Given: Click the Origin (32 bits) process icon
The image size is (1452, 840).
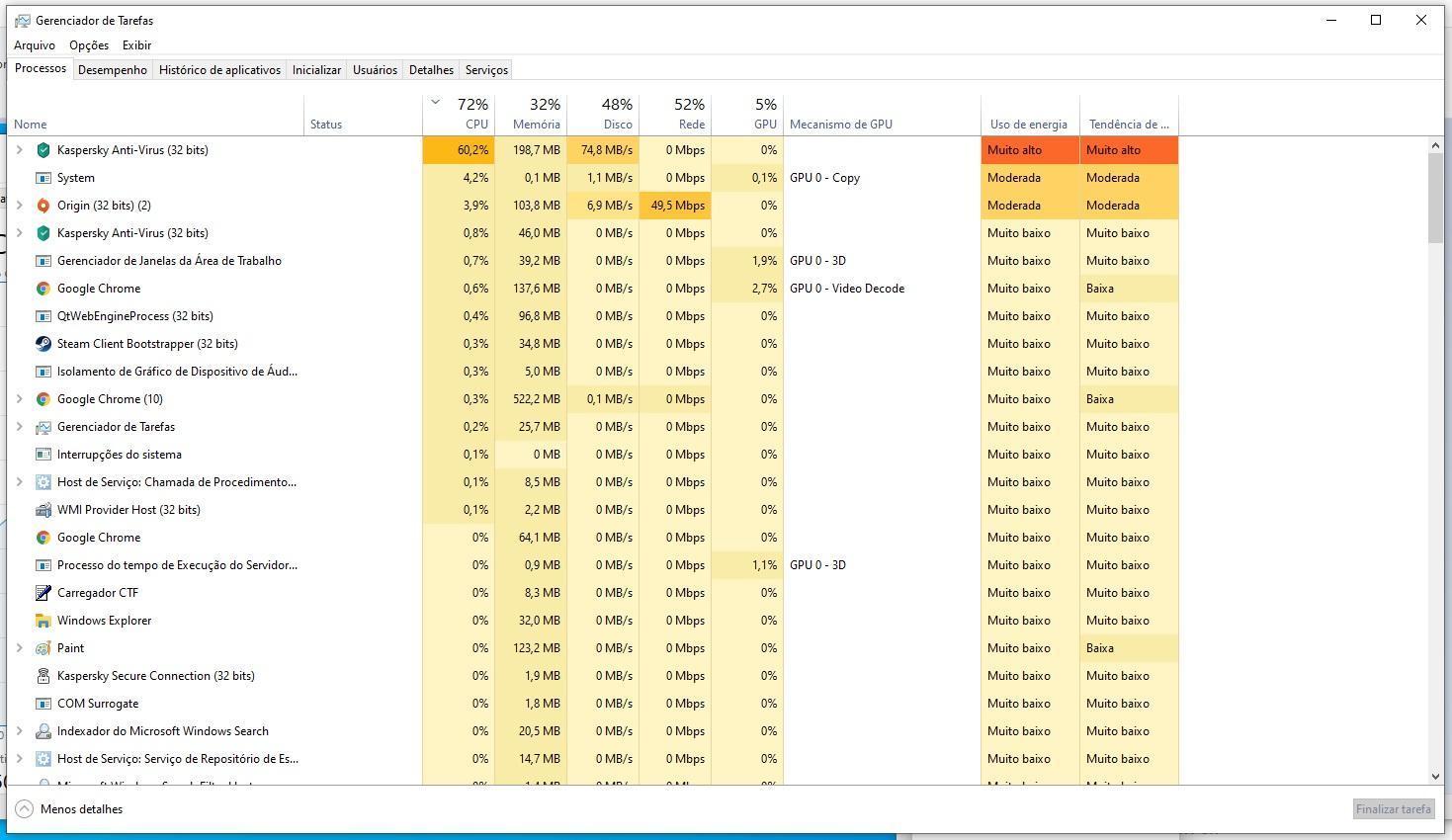Looking at the screenshot, I should pyautogui.click(x=43, y=206).
